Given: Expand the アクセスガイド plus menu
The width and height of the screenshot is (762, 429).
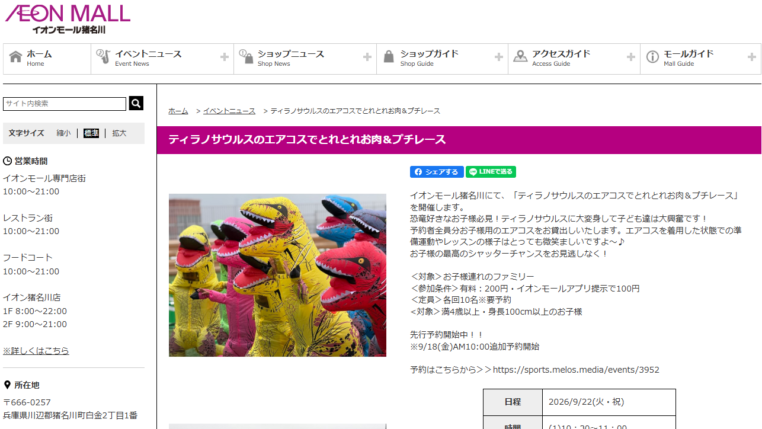Looking at the screenshot, I should coord(631,57).
